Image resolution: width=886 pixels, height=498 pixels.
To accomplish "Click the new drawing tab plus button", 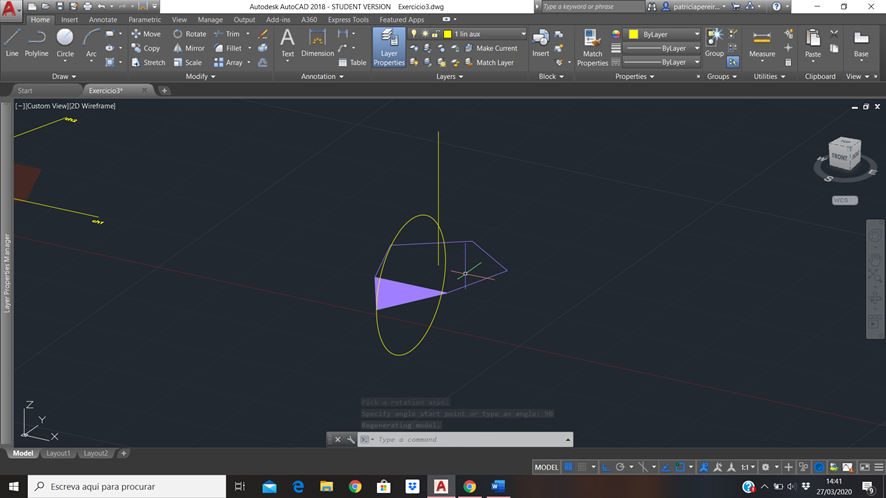I will [x=164, y=90].
